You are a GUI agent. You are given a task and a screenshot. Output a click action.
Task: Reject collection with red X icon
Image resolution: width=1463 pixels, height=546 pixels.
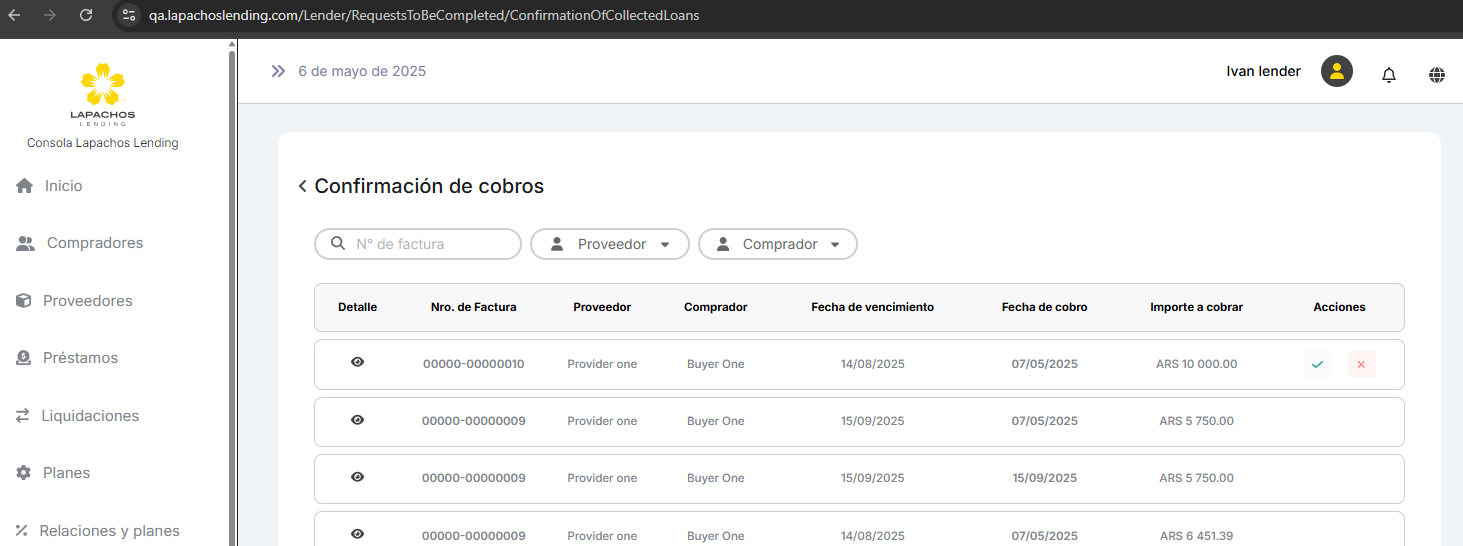pos(1361,364)
